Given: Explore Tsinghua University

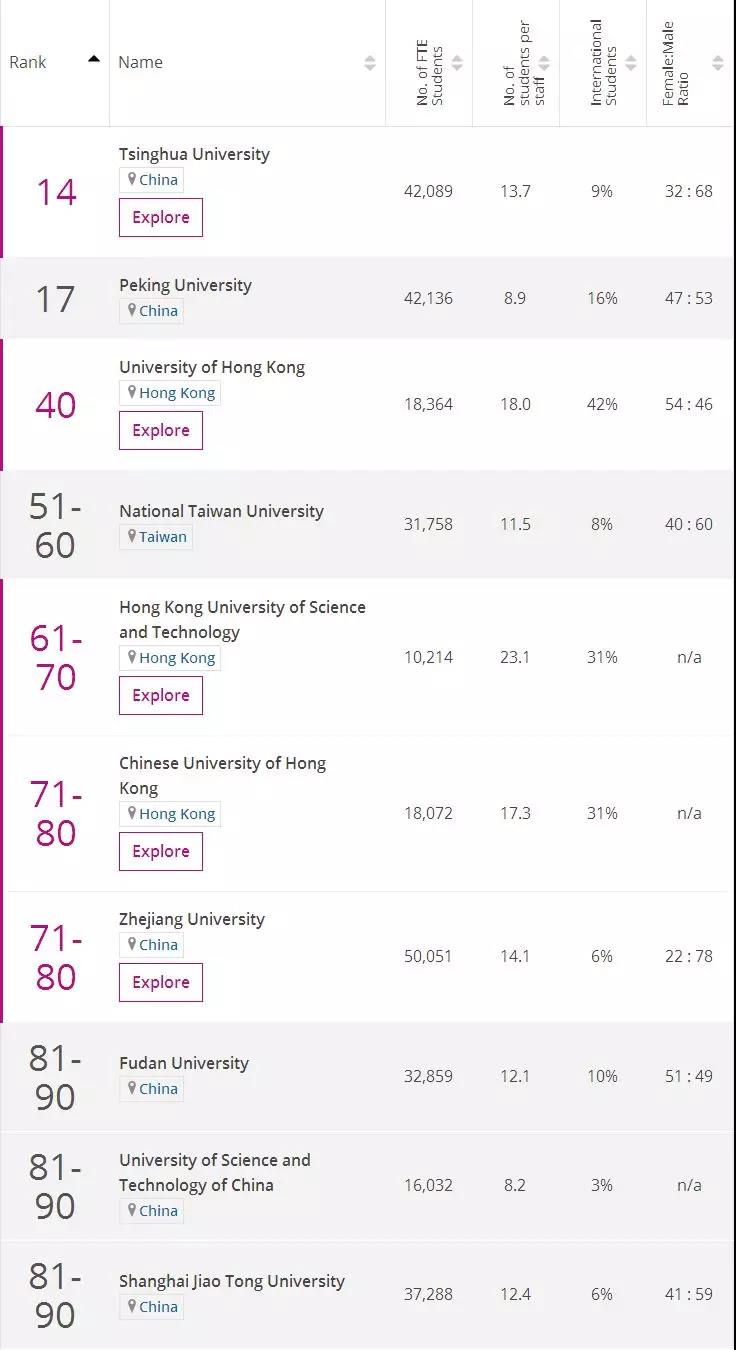Looking at the screenshot, I should coord(161,218).
